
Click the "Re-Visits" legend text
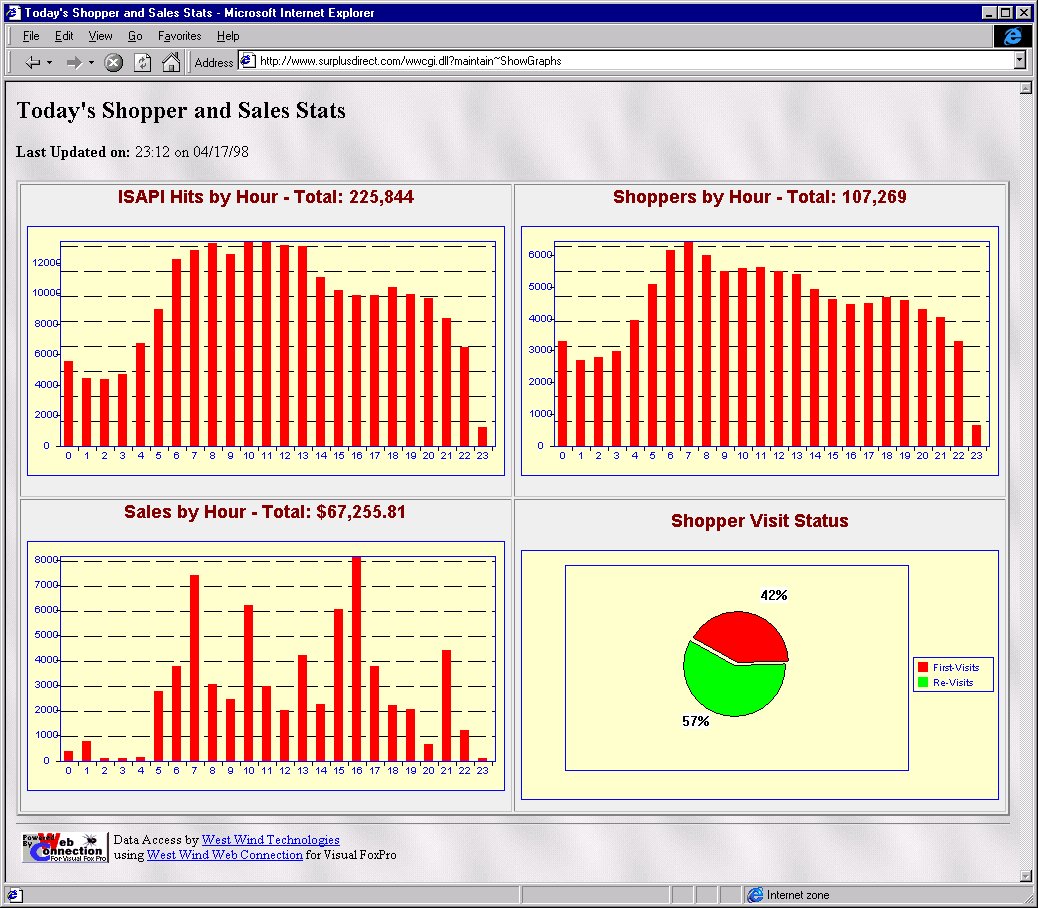[953, 682]
